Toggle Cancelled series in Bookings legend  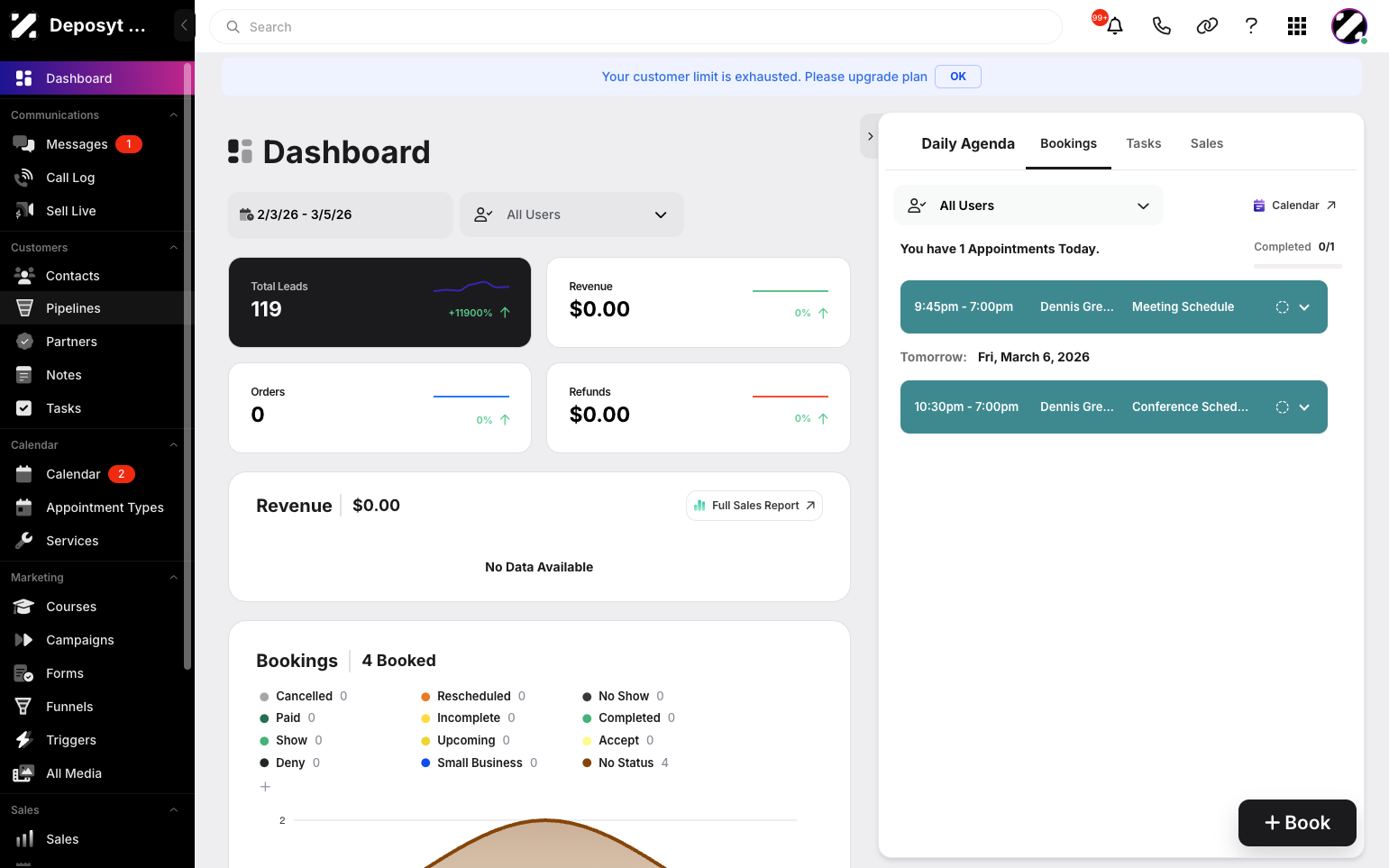[x=303, y=696]
